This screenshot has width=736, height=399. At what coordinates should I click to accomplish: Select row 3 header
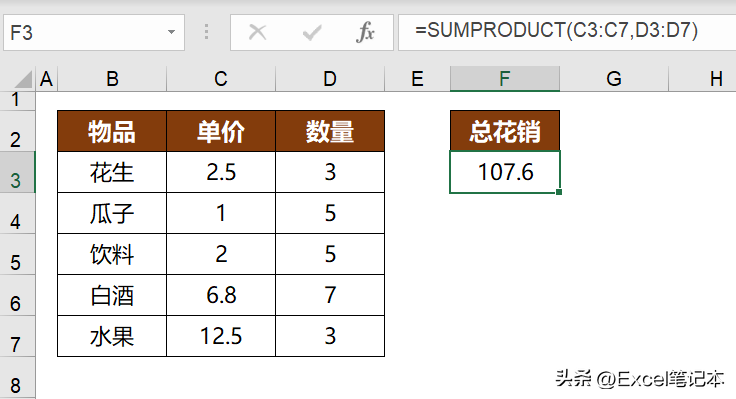[17, 172]
